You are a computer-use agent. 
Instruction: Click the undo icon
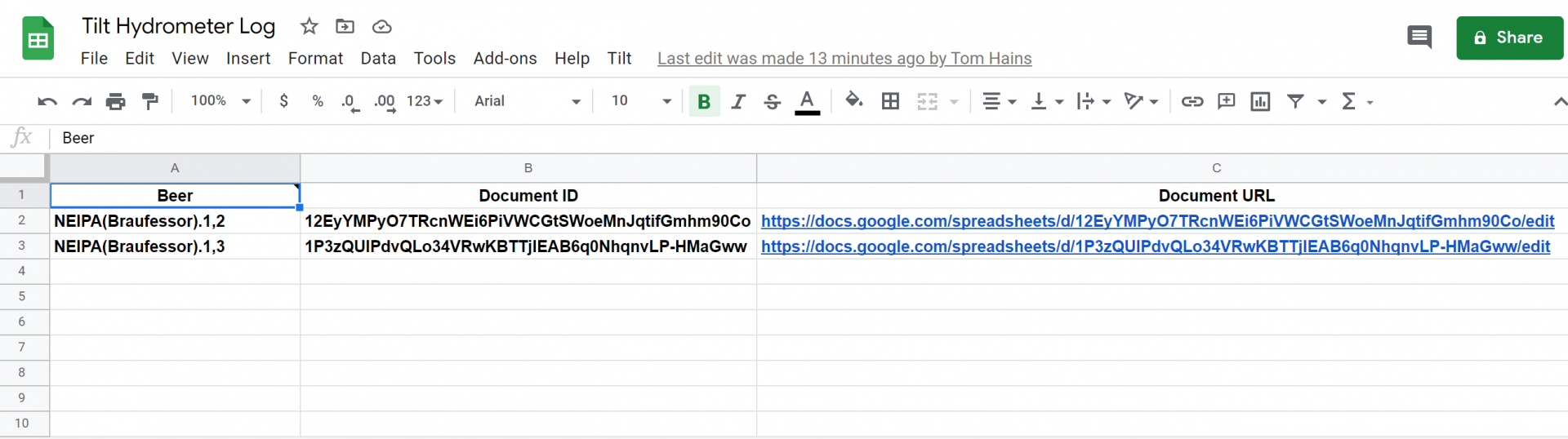(47, 101)
